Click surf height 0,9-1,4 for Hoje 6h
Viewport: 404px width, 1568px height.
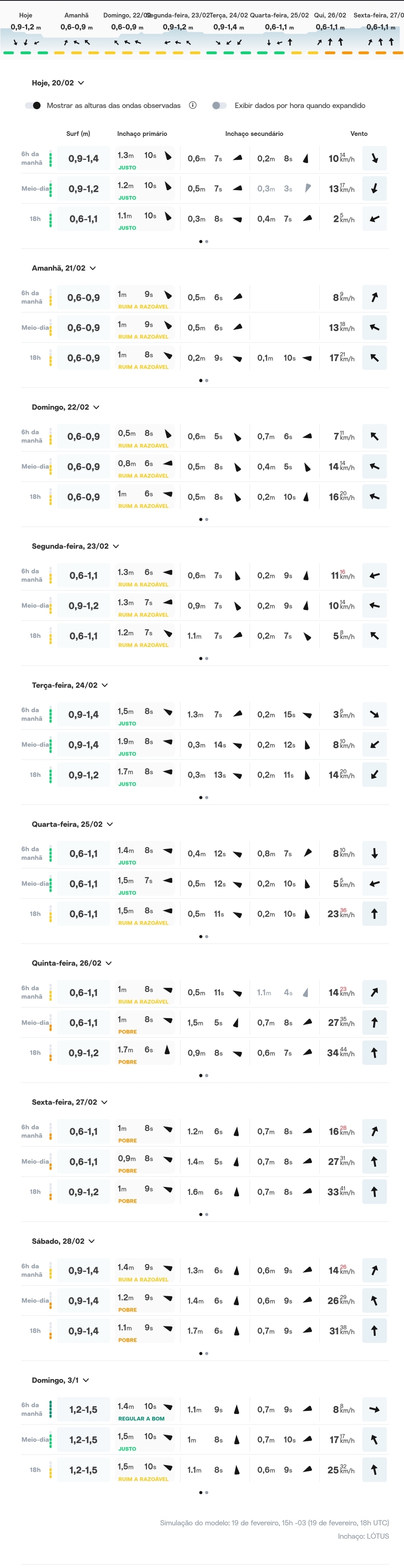[83, 159]
